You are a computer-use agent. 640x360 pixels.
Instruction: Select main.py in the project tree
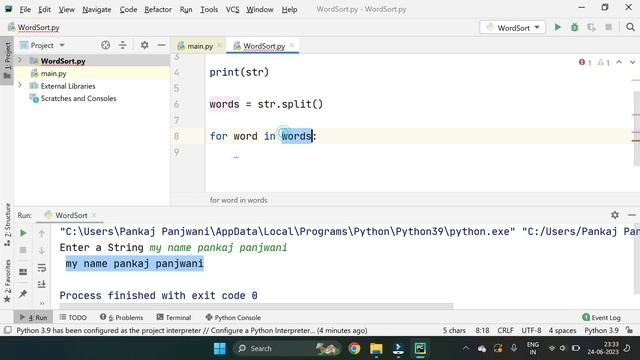click(53, 73)
